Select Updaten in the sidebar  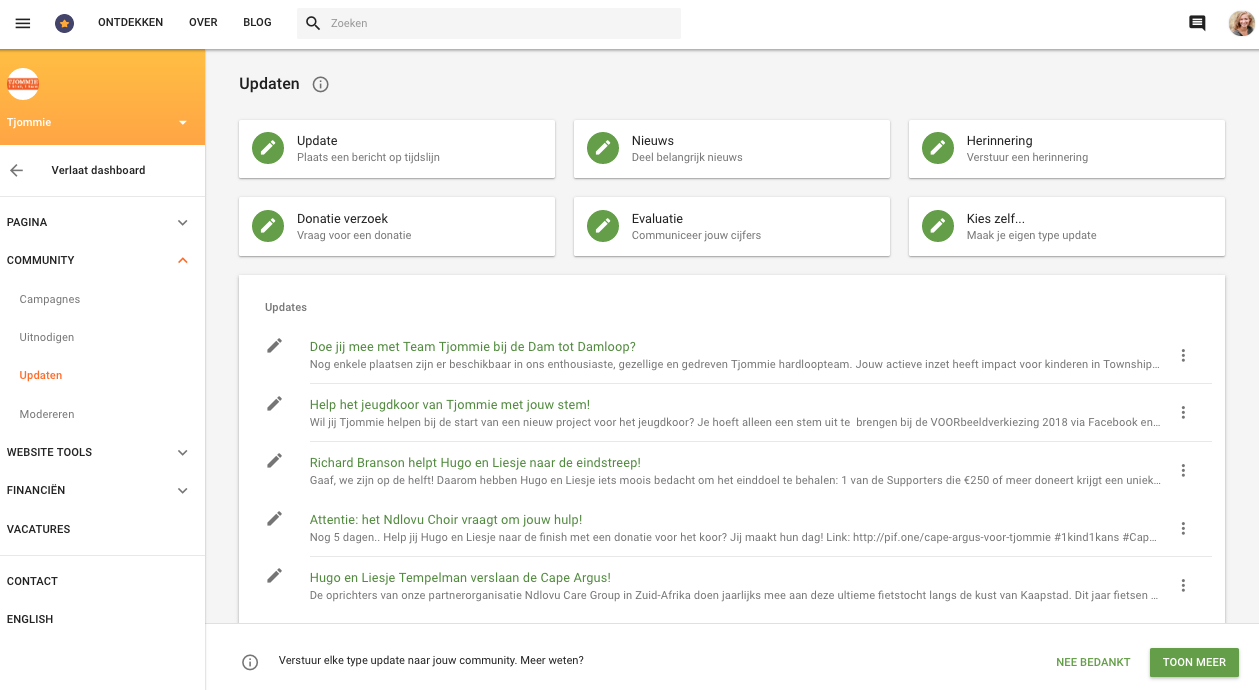[41, 375]
